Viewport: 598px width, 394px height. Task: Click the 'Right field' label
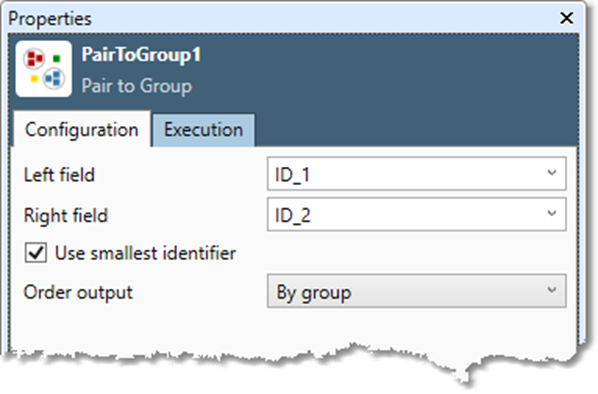pos(66,215)
